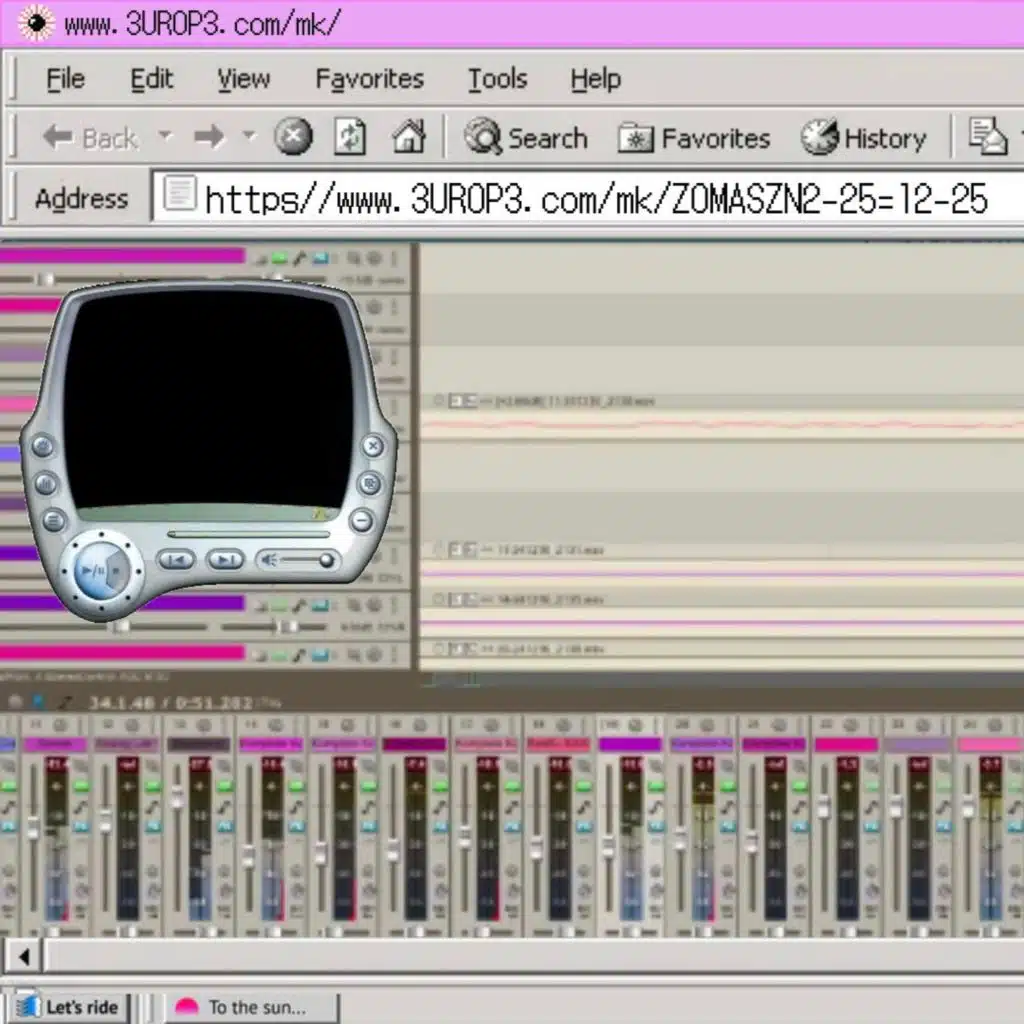Switch to the To the sun... taskbar item

(251, 1006)
